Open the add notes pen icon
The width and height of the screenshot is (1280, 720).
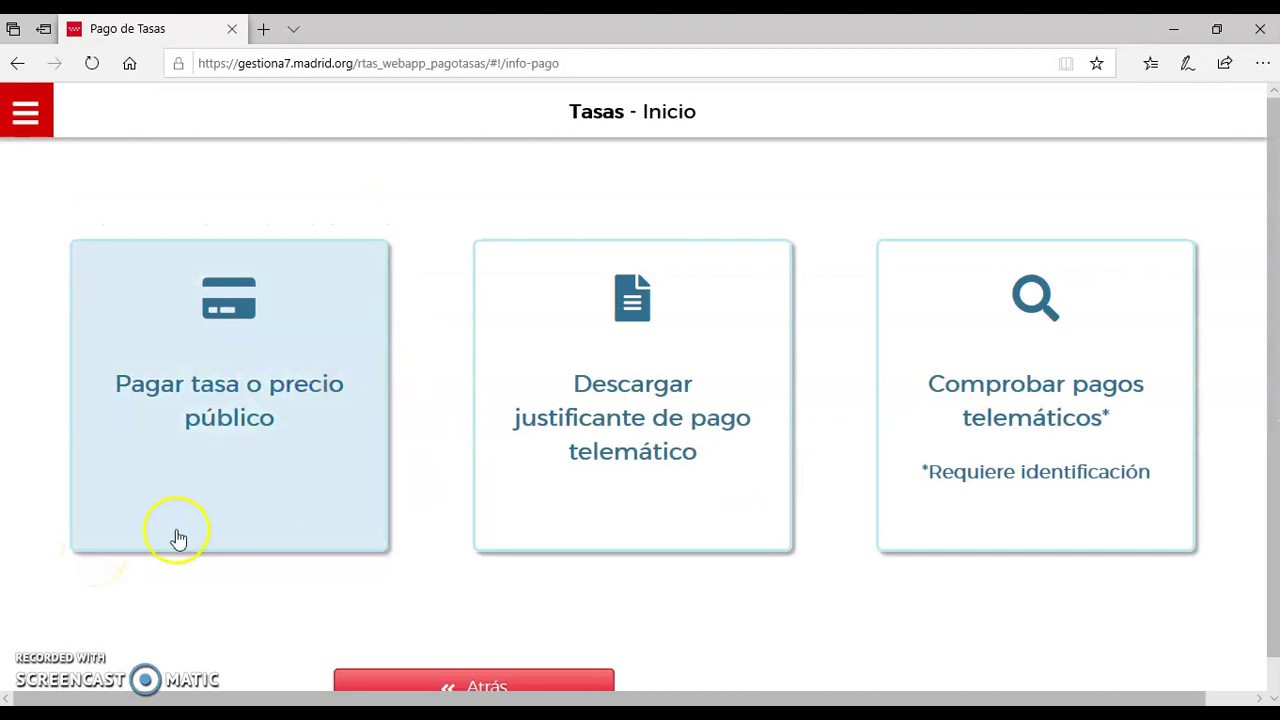coord(1188,63)
